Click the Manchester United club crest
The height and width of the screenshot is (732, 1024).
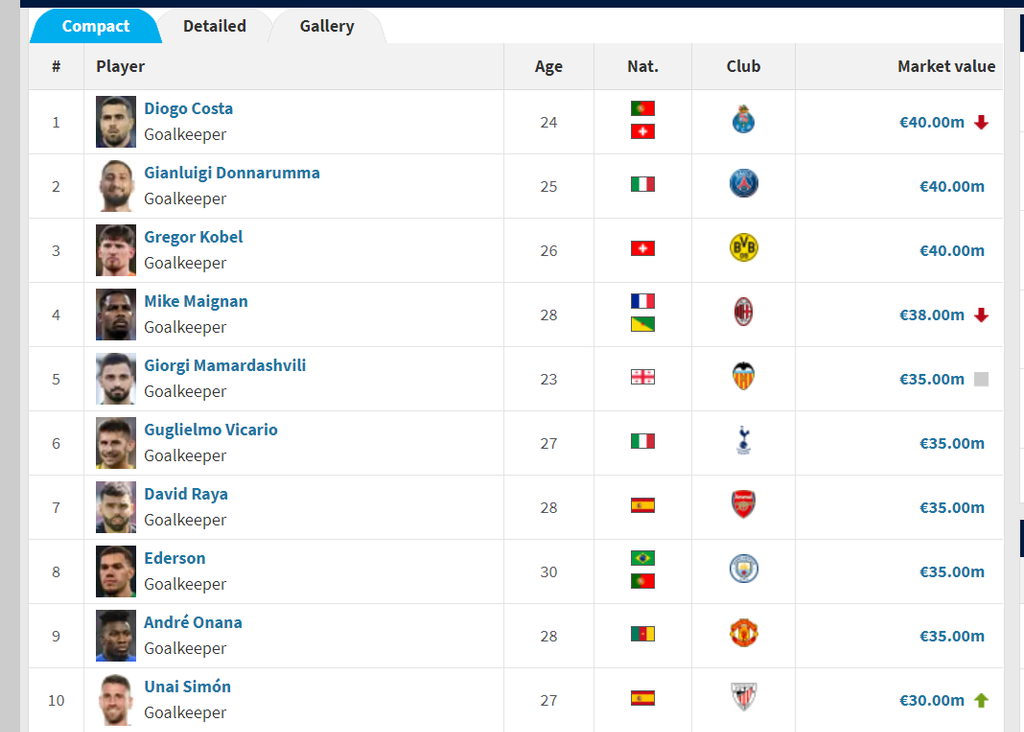coord(743,633)
